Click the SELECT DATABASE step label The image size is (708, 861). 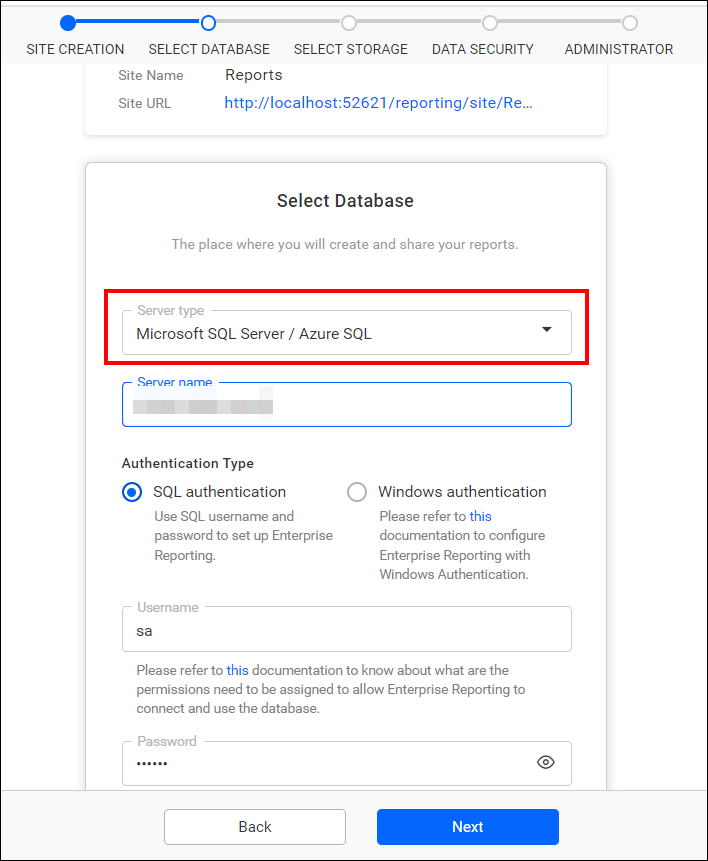click(209, 49)
